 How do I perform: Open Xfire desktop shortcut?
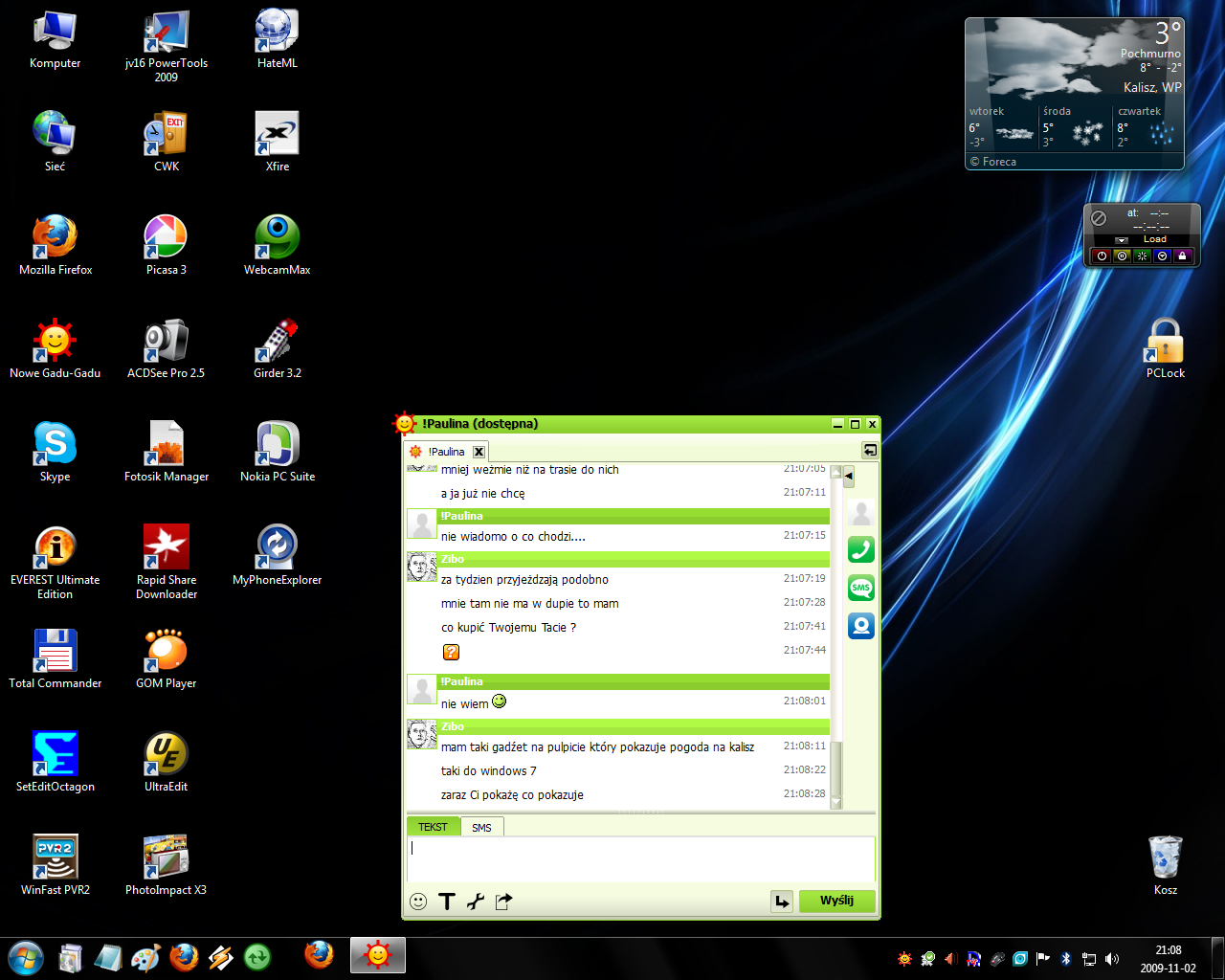(x=278, y=142)
